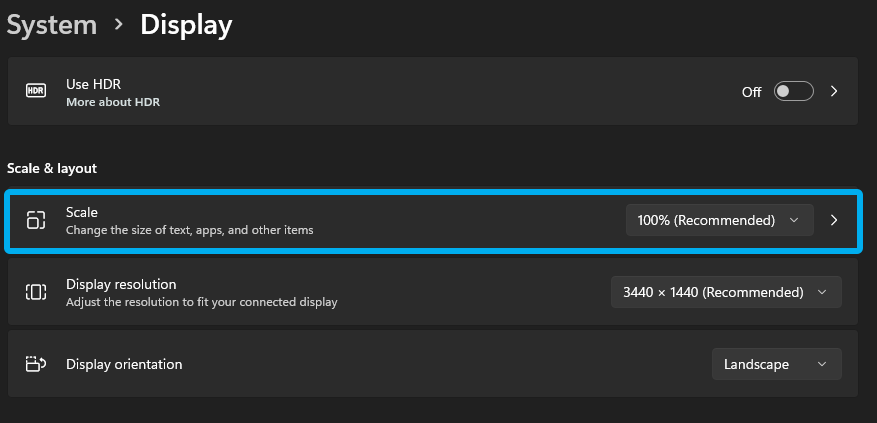This screenshot has height=423, width=877.
Task: Open HDR settings via its right chevron
Action: [835, 91]
